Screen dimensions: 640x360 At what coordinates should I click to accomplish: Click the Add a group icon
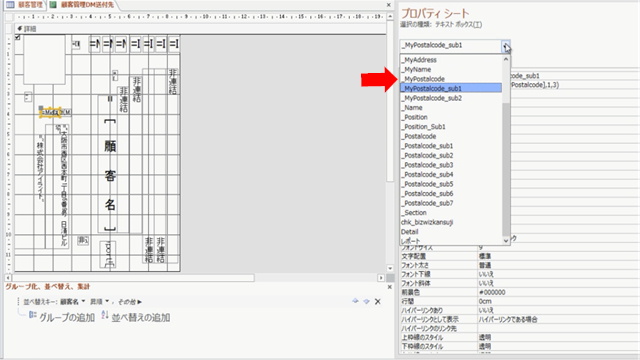[x=33, y=315]
